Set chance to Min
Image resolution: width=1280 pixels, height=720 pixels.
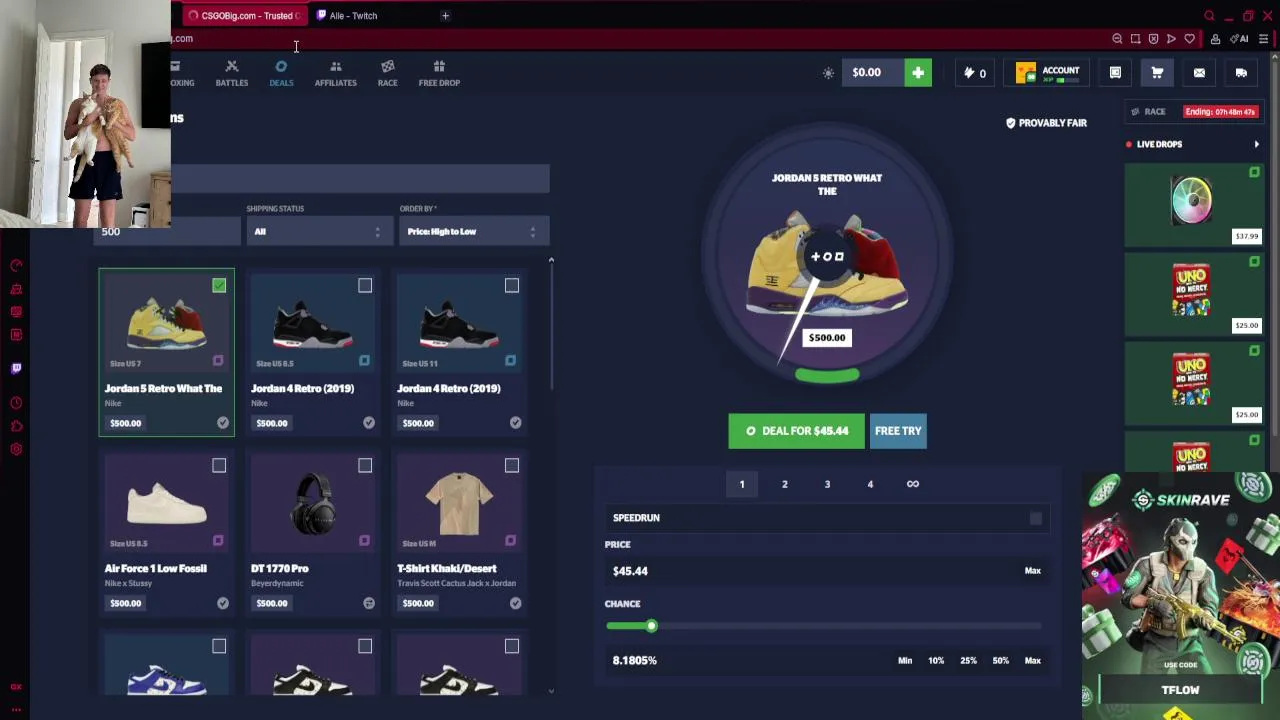(905, 661)
